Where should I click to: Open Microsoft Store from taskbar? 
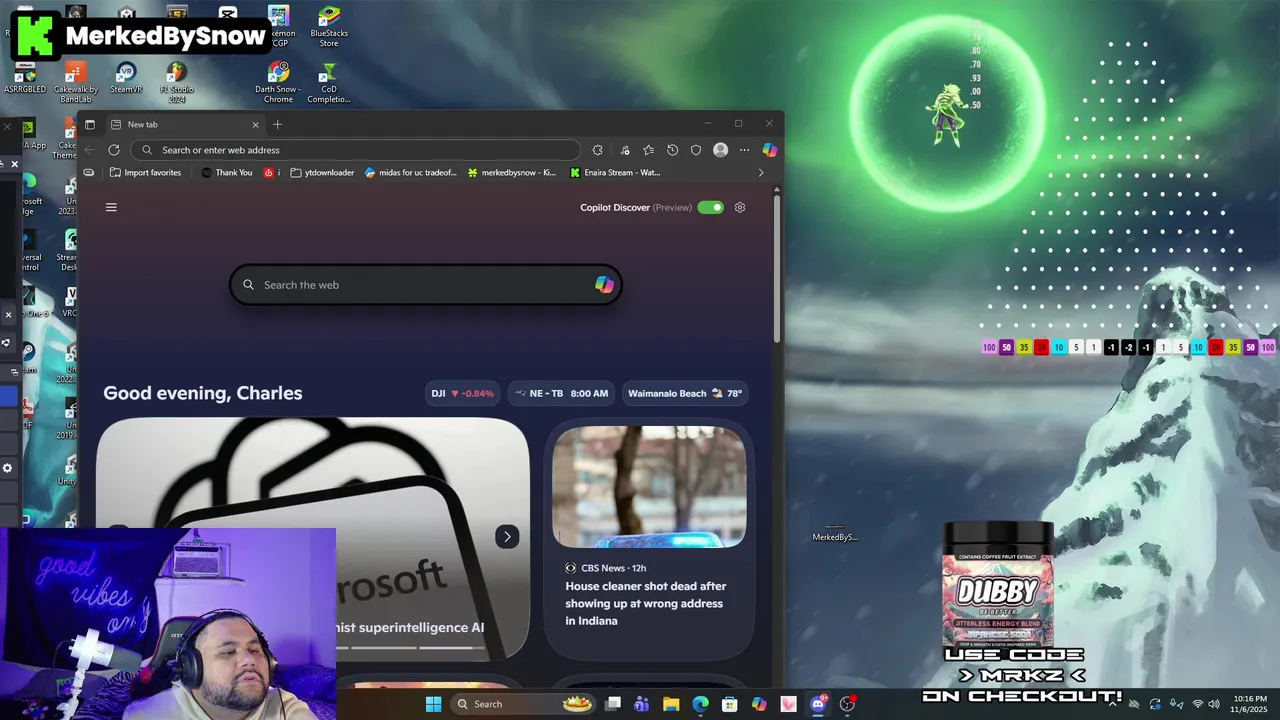730,704
